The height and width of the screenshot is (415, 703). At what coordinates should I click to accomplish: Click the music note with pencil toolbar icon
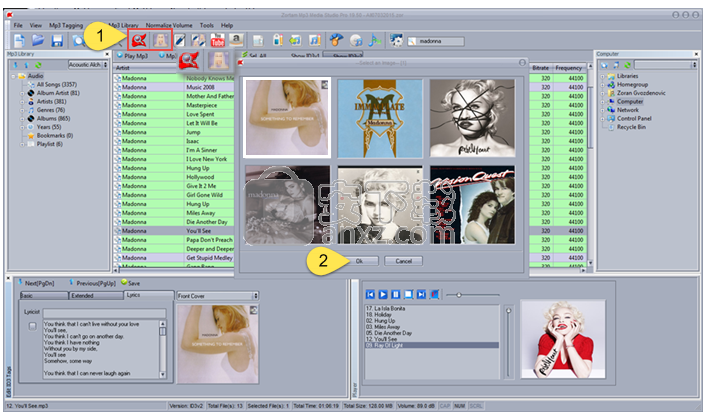click(x=315, y=41)
